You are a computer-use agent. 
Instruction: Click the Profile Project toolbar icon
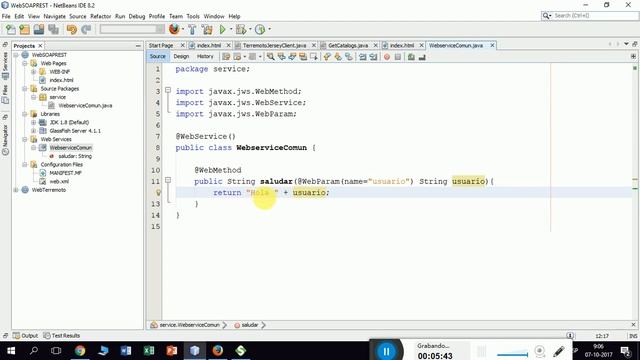pos(260,29)
